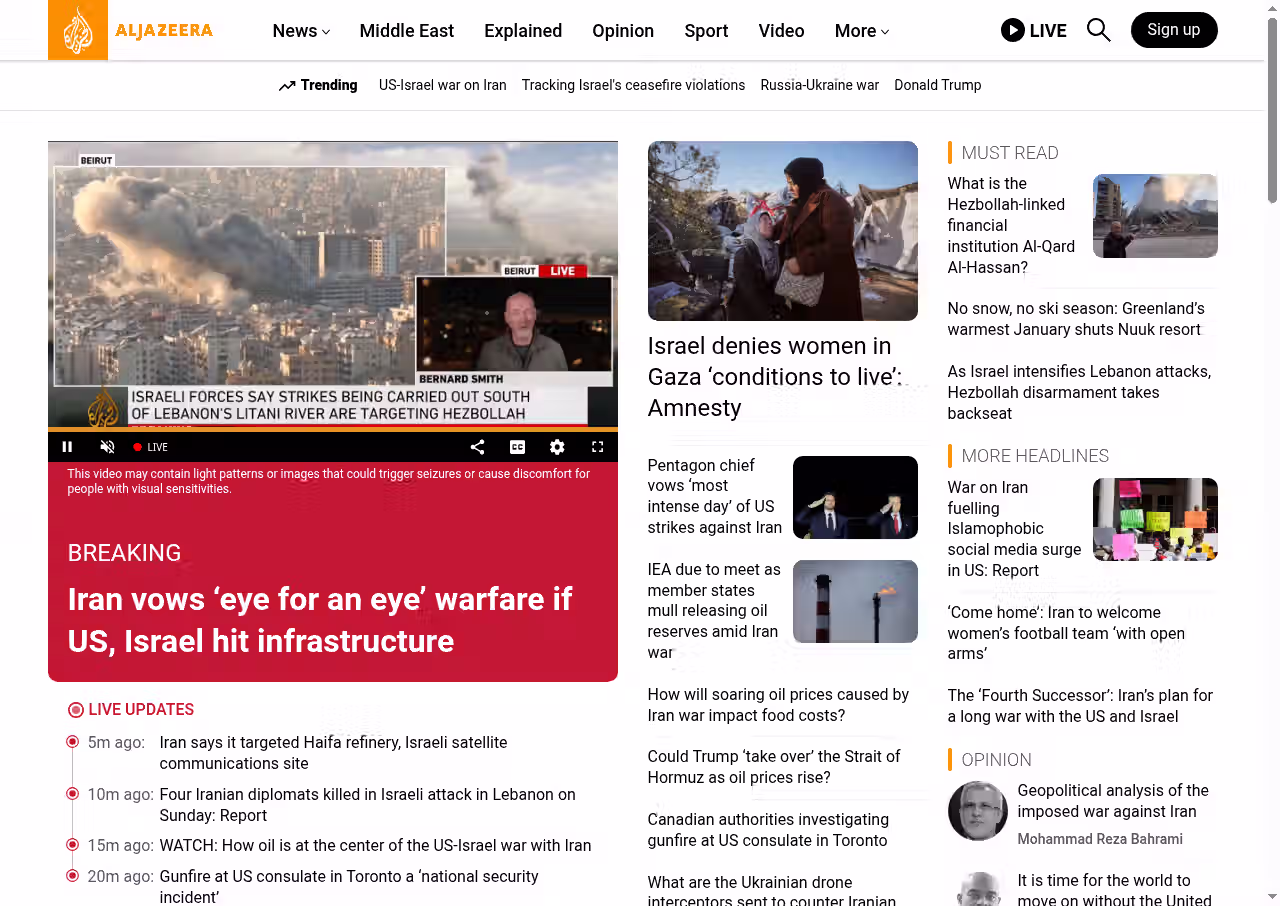Open the Gaza women Amnesty article image

pos(782,231)
